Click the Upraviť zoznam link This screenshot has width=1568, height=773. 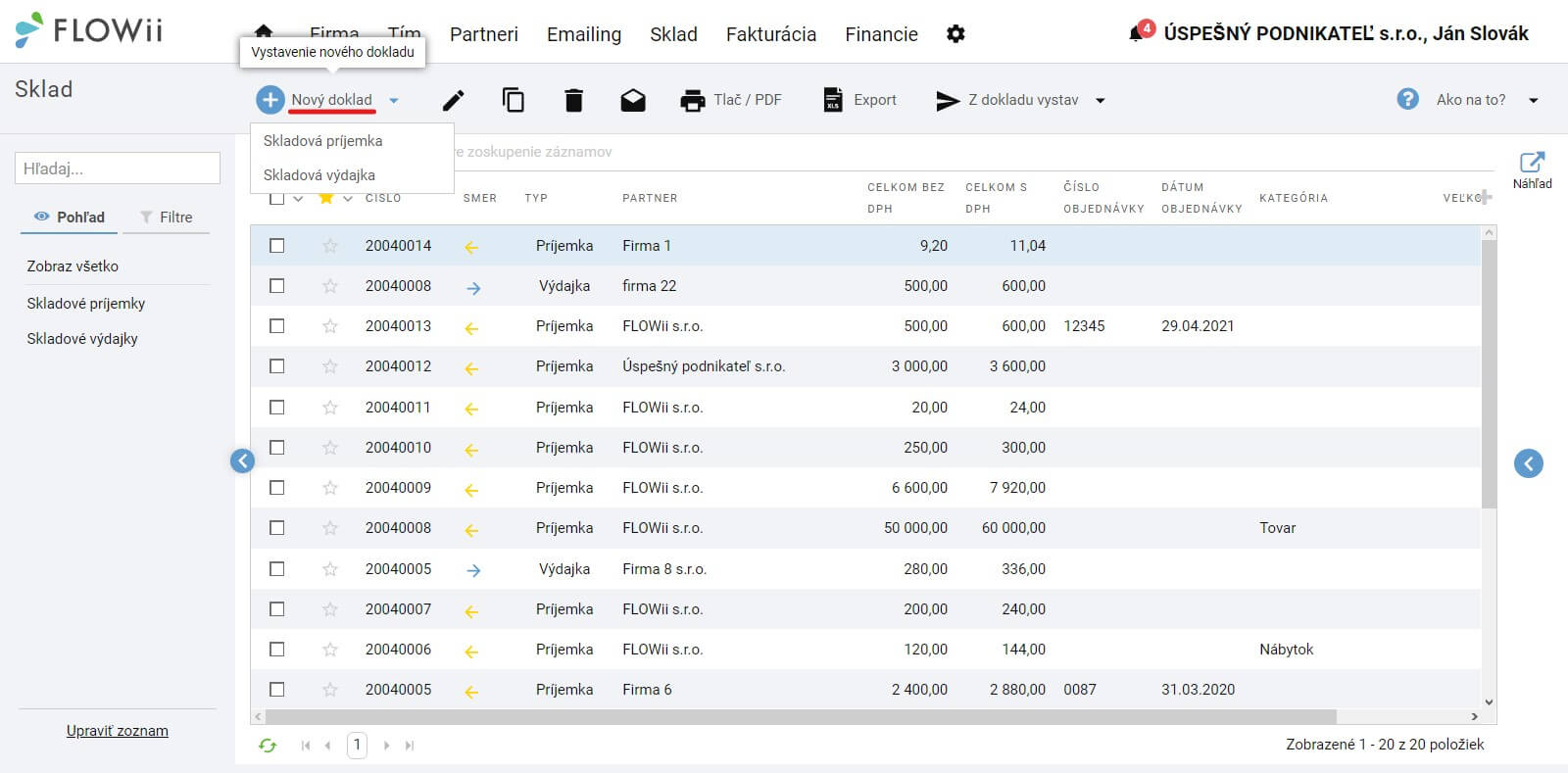click(118, 731)
